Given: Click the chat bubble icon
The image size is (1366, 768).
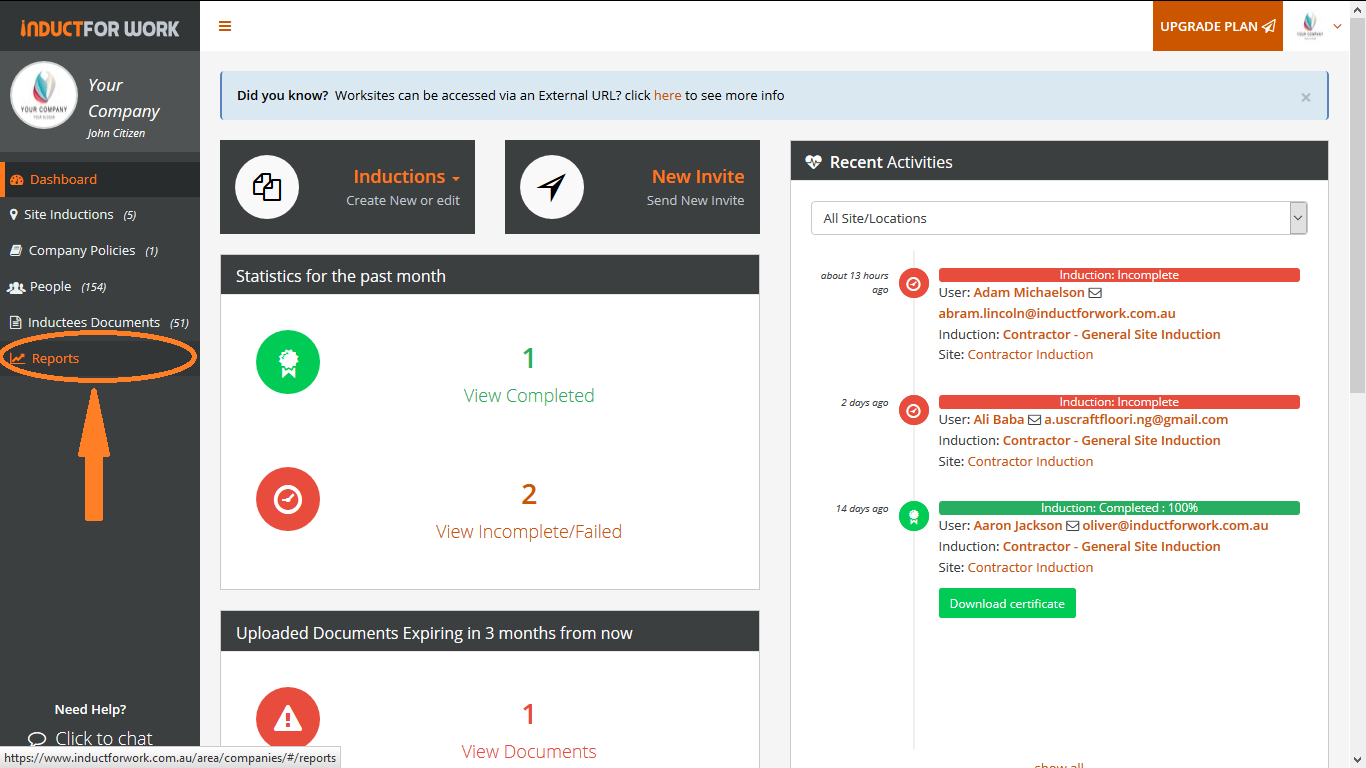Looking at the screenshot, I should click(37, 740).
